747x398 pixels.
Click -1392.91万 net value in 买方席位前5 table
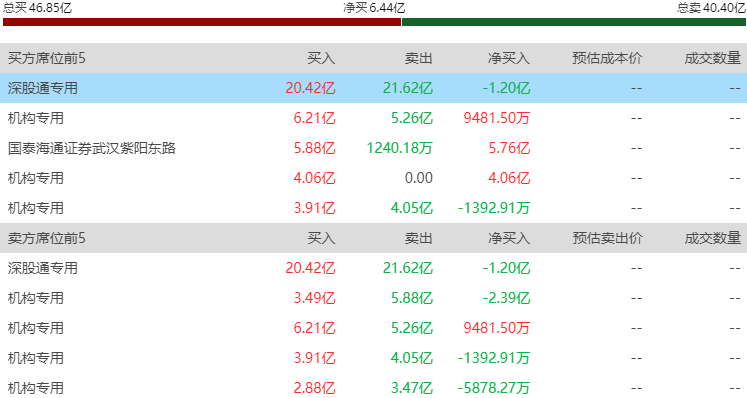point(494,208)
